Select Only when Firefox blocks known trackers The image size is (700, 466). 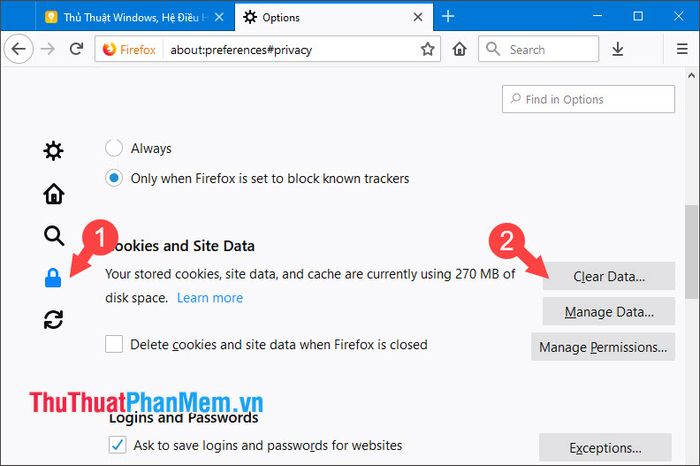pos(114,178)
